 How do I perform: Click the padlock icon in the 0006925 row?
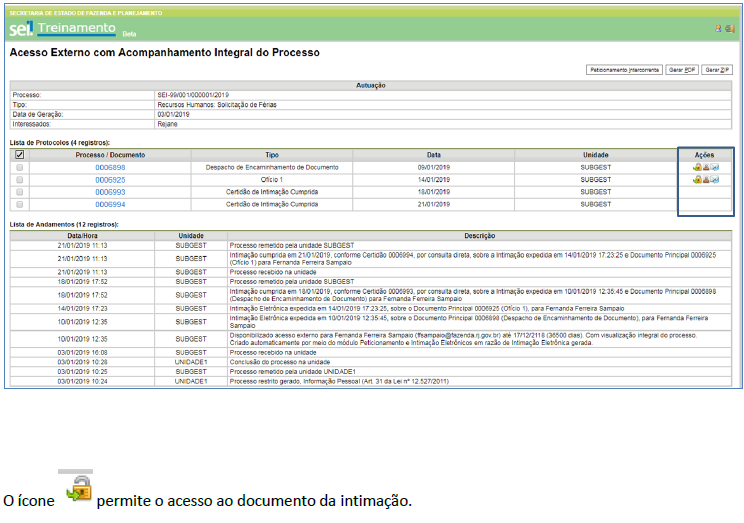(x=696, y=180)
